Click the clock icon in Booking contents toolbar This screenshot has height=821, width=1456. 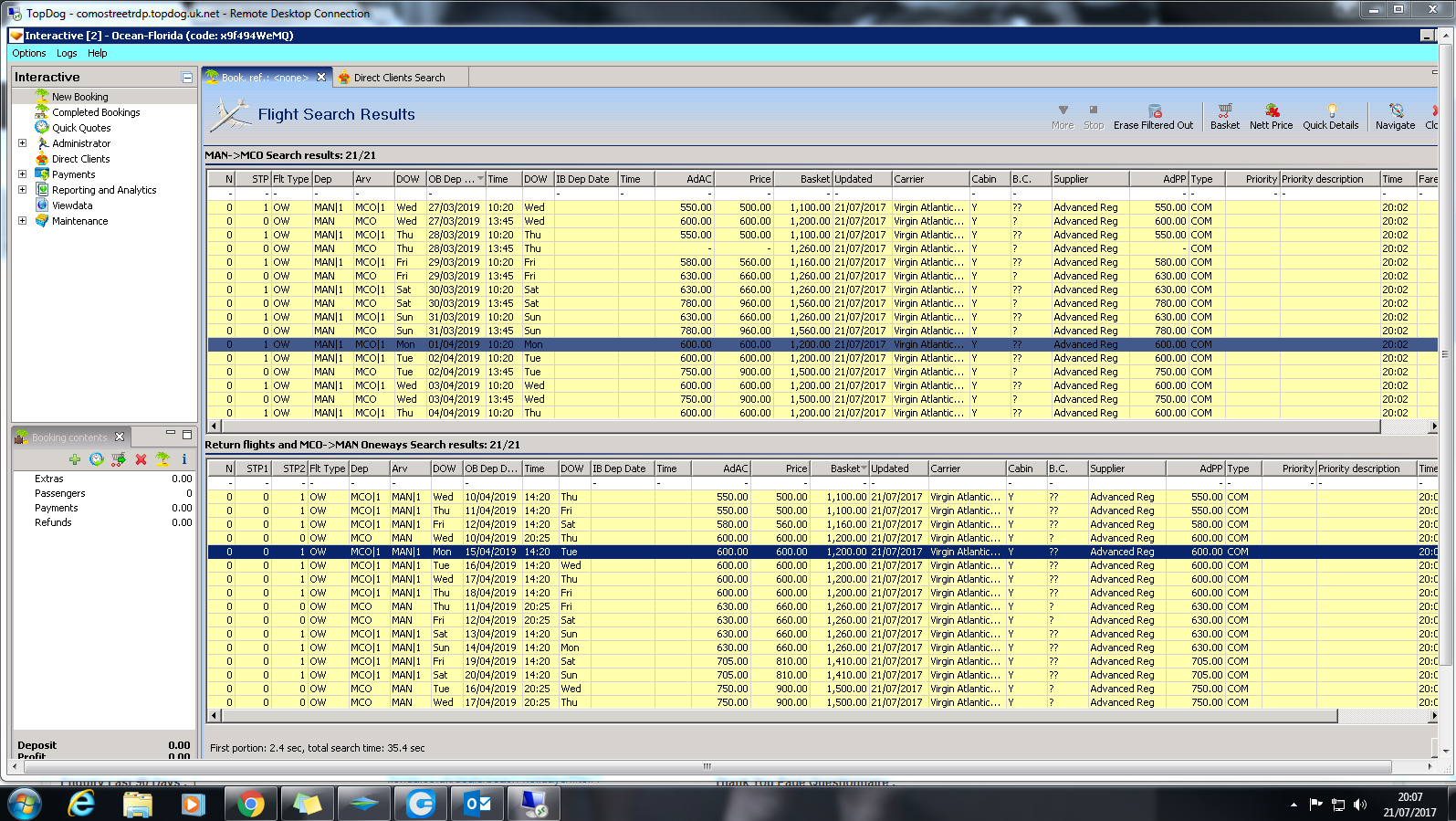point(96,459)
